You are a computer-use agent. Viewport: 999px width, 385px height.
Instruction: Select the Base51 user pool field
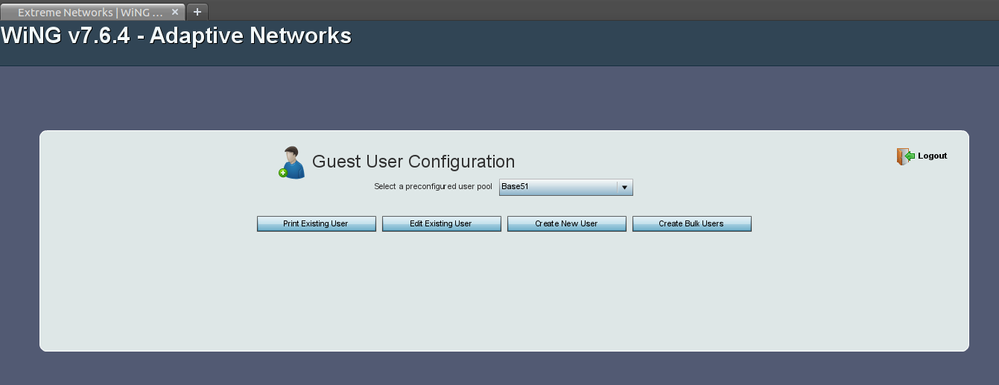tap(566, 187)
